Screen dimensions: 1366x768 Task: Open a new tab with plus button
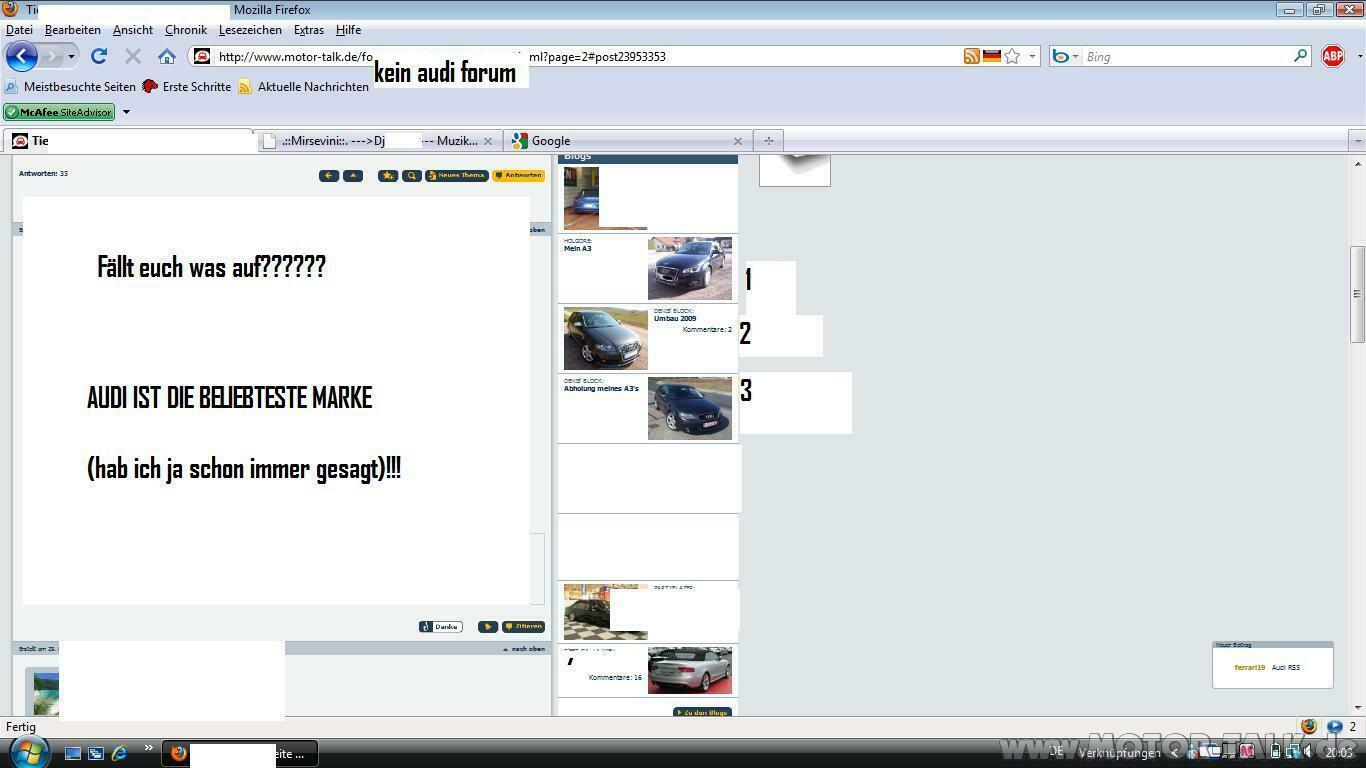click(x=768, y=141)
